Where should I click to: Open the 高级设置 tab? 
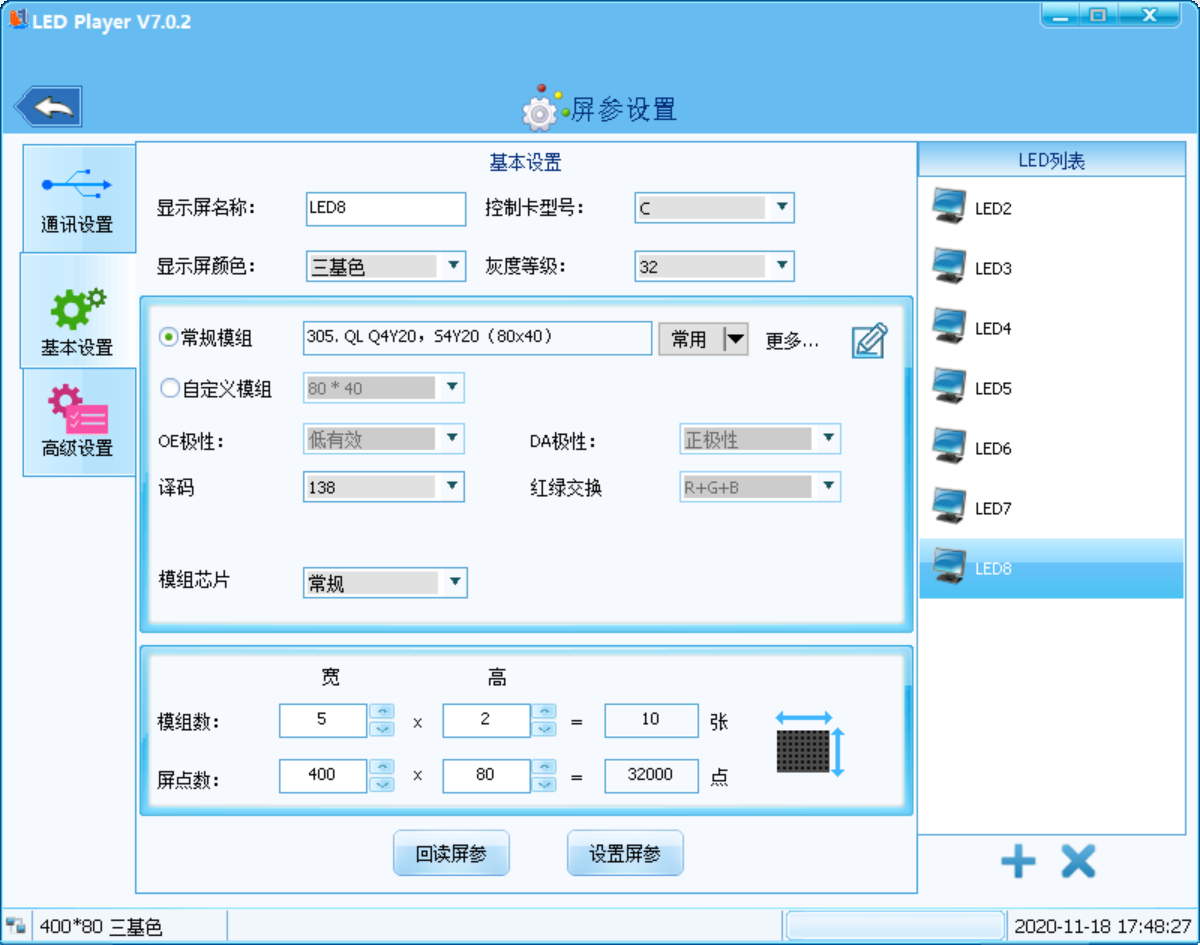click(x=78, y=422)
